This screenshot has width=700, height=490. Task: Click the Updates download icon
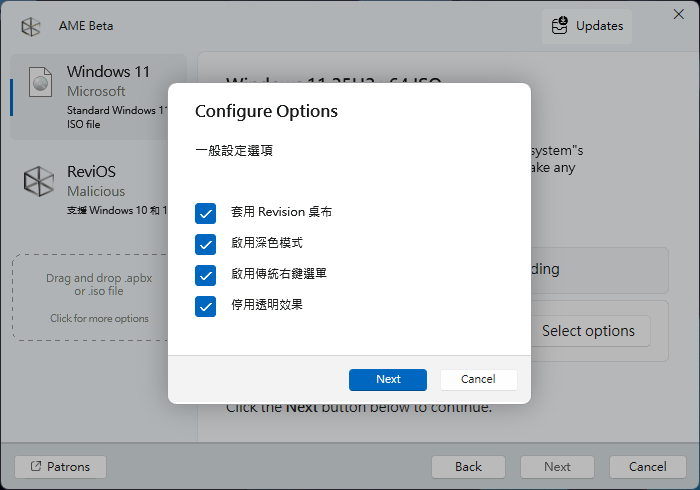tap(560, 26)
